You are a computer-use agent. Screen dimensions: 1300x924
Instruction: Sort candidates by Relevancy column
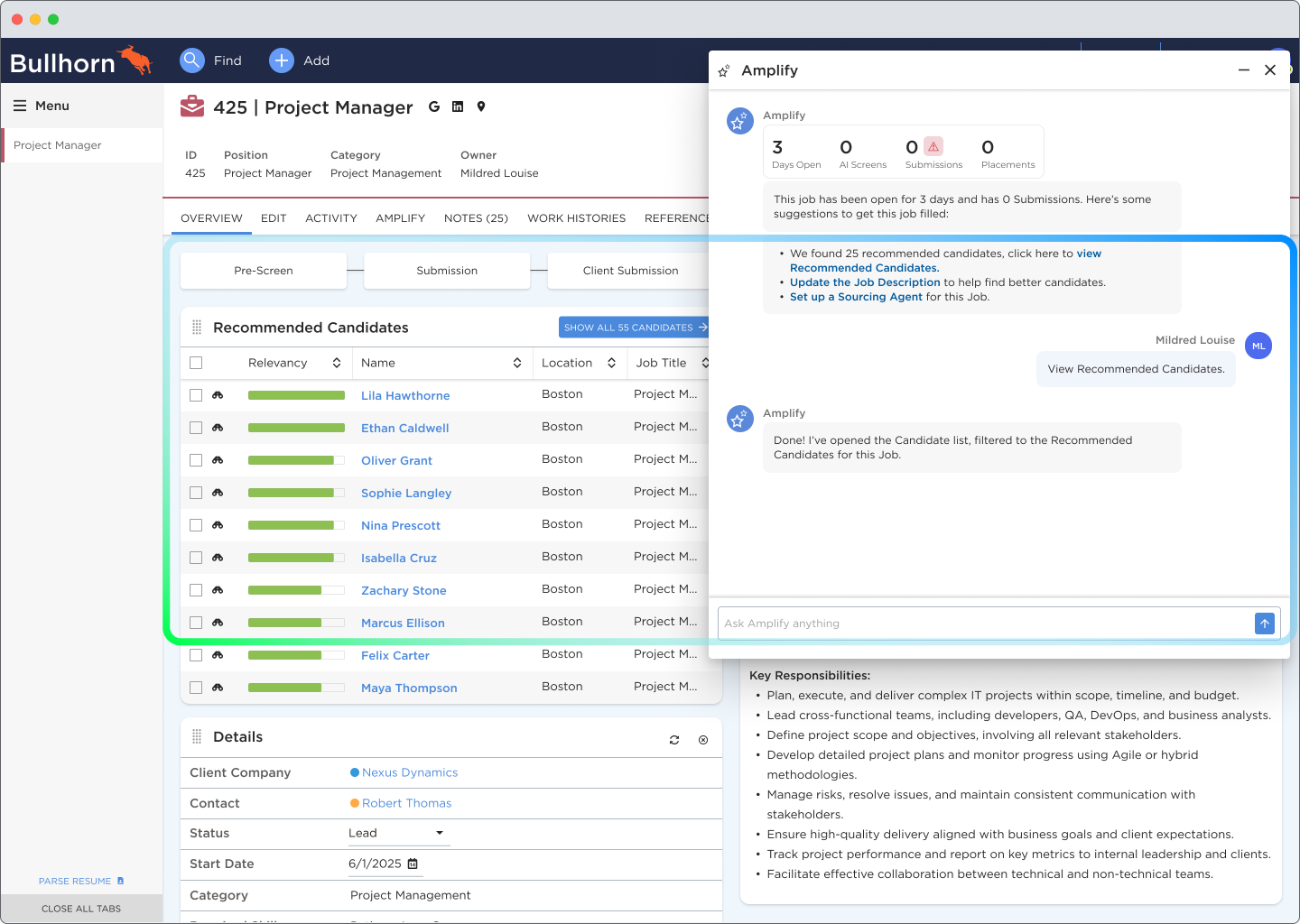336,363
